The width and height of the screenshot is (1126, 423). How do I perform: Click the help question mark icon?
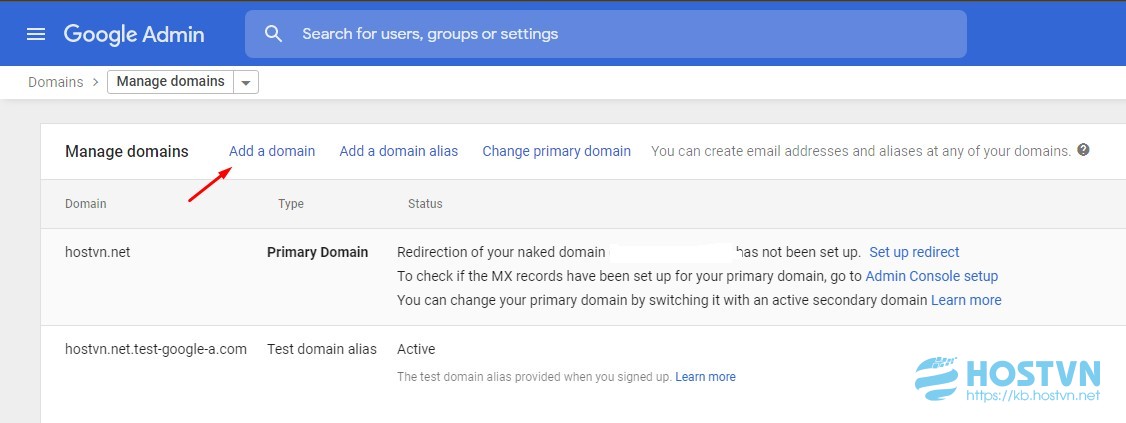click(1084, 150)
